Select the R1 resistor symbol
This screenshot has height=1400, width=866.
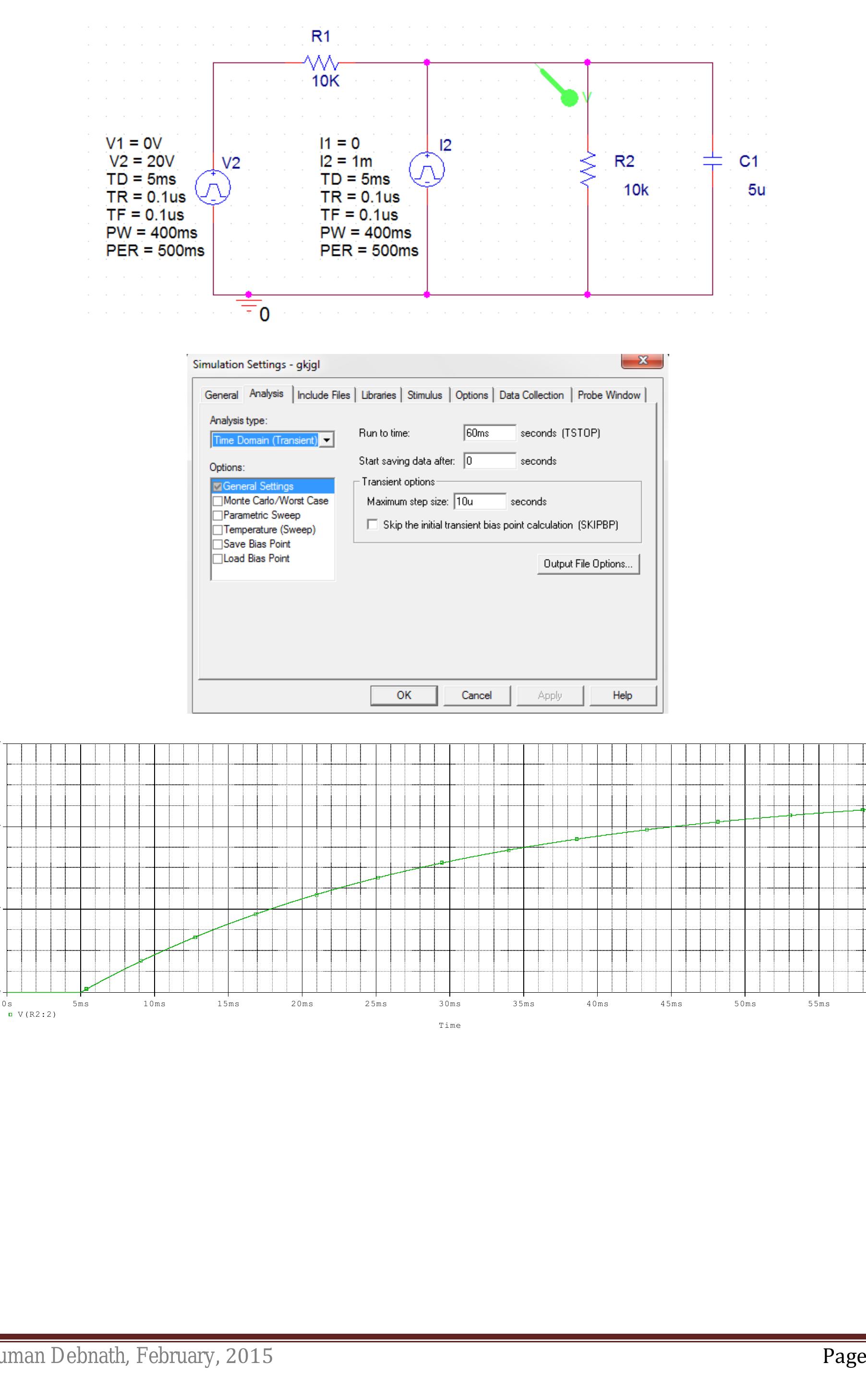point(321,62)
